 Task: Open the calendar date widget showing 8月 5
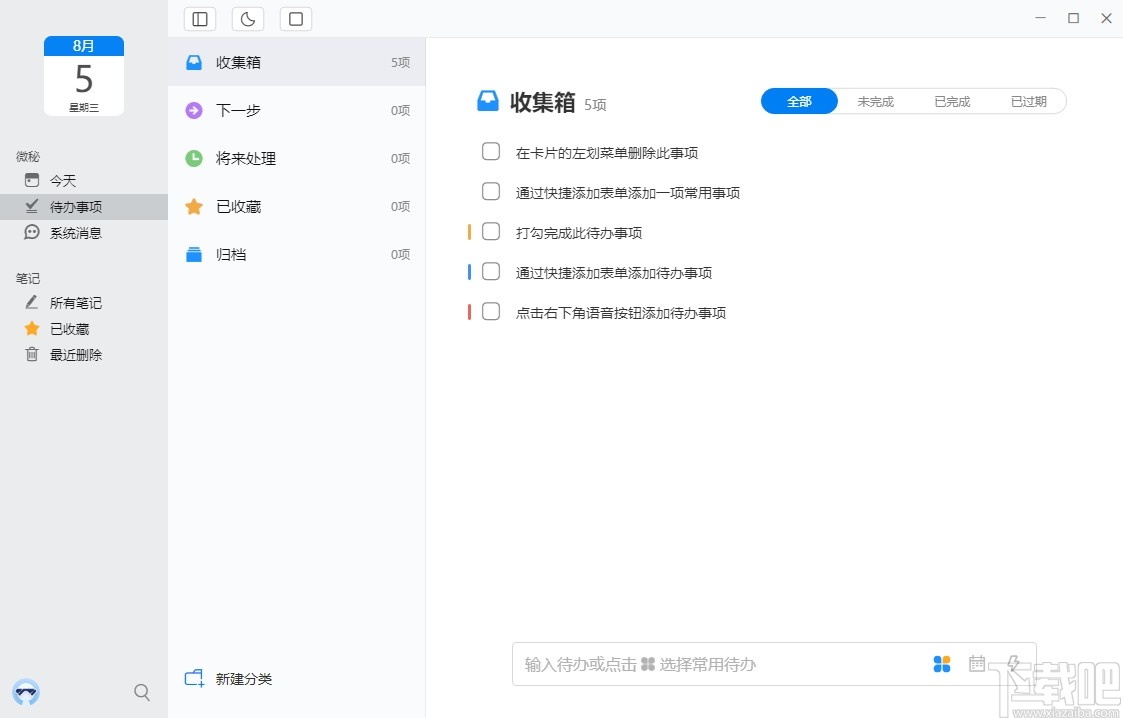(x=84, y=76)
